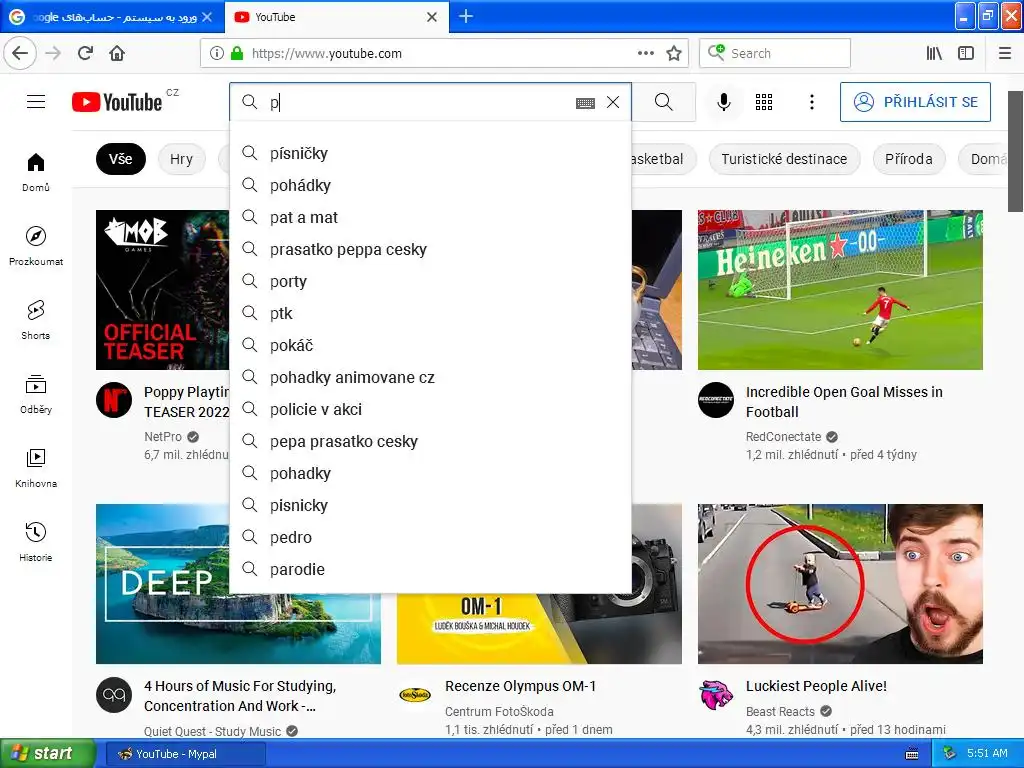Open the YouTube apps grid
The image size is (1024, 768).
pyautogui.click(x=764, y=102)
